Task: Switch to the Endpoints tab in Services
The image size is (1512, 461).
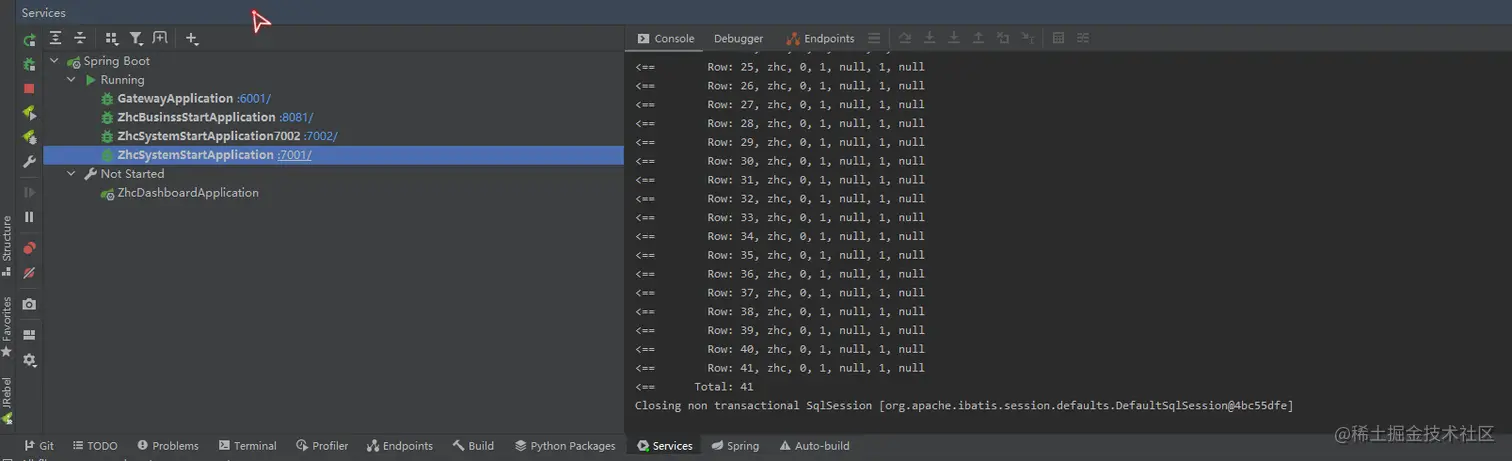Action: [x=821, y=39]
